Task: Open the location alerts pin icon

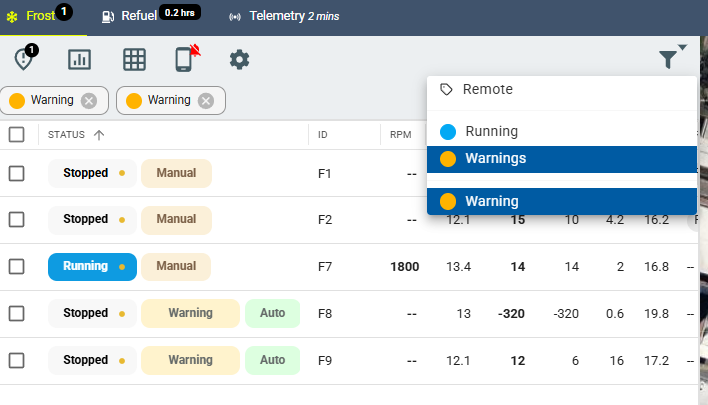Action: click(24, 59)
